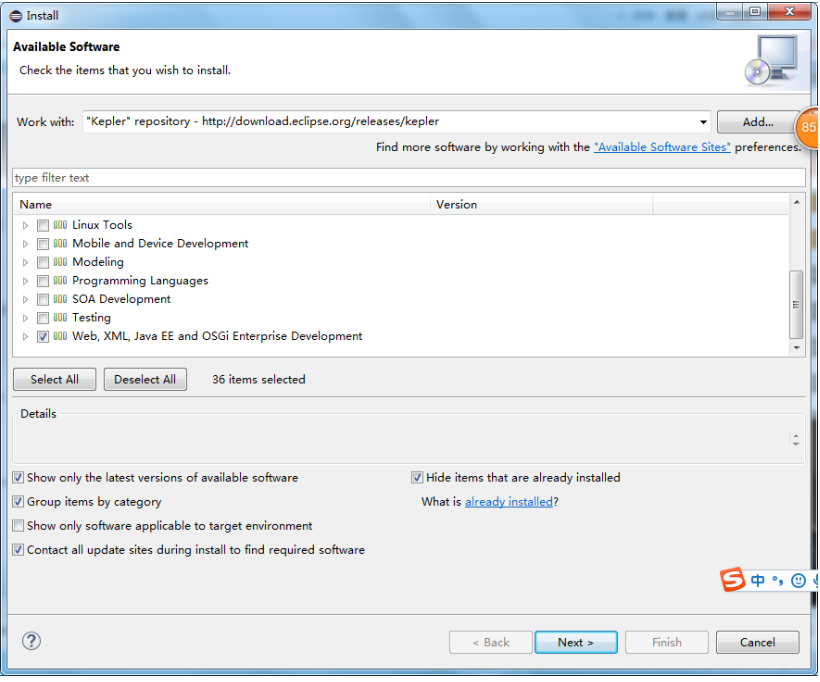Click the Add... button

[758, 122]
